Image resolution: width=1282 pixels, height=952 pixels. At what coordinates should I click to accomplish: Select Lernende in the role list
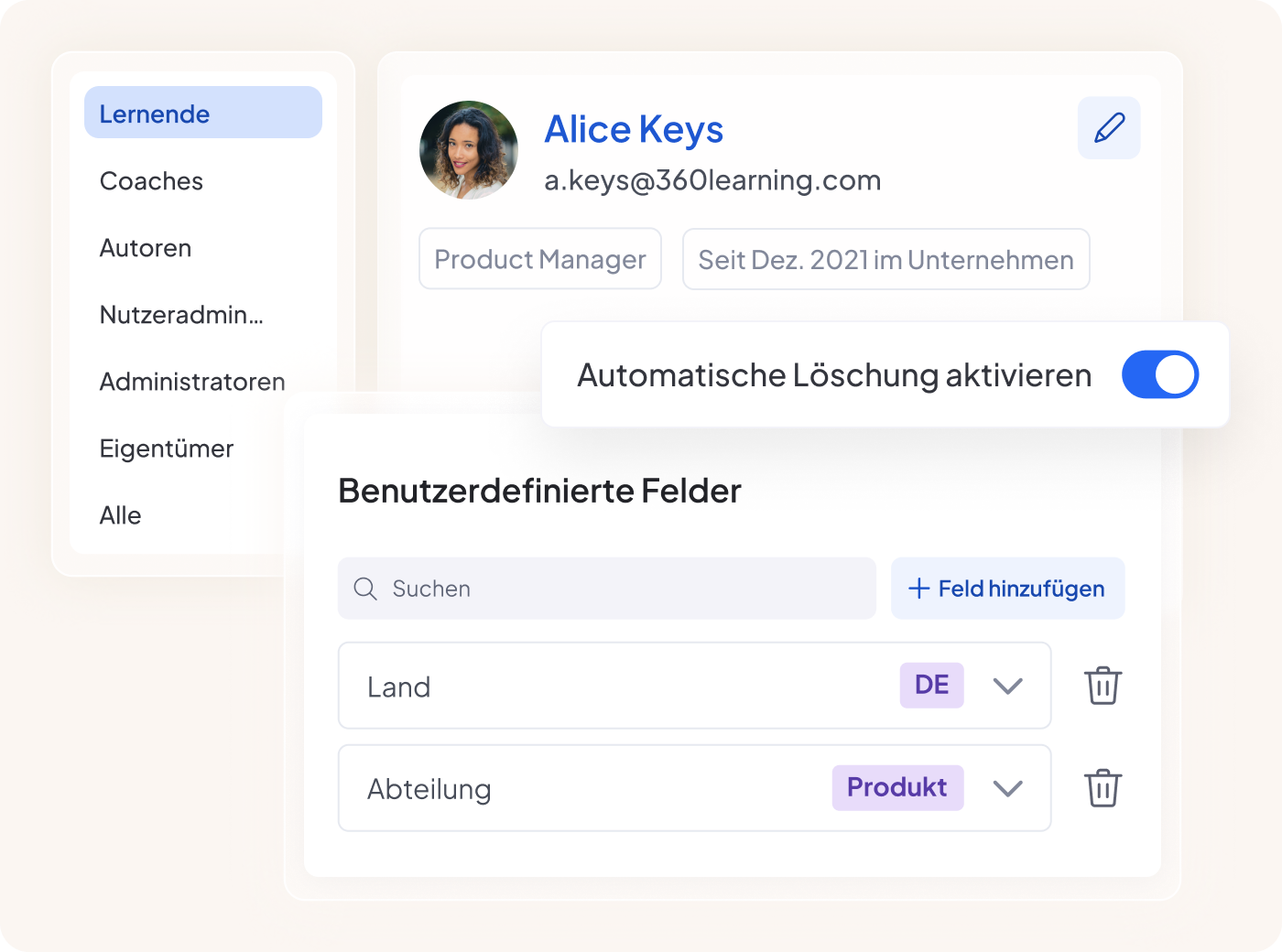click(x=203, y=113)
